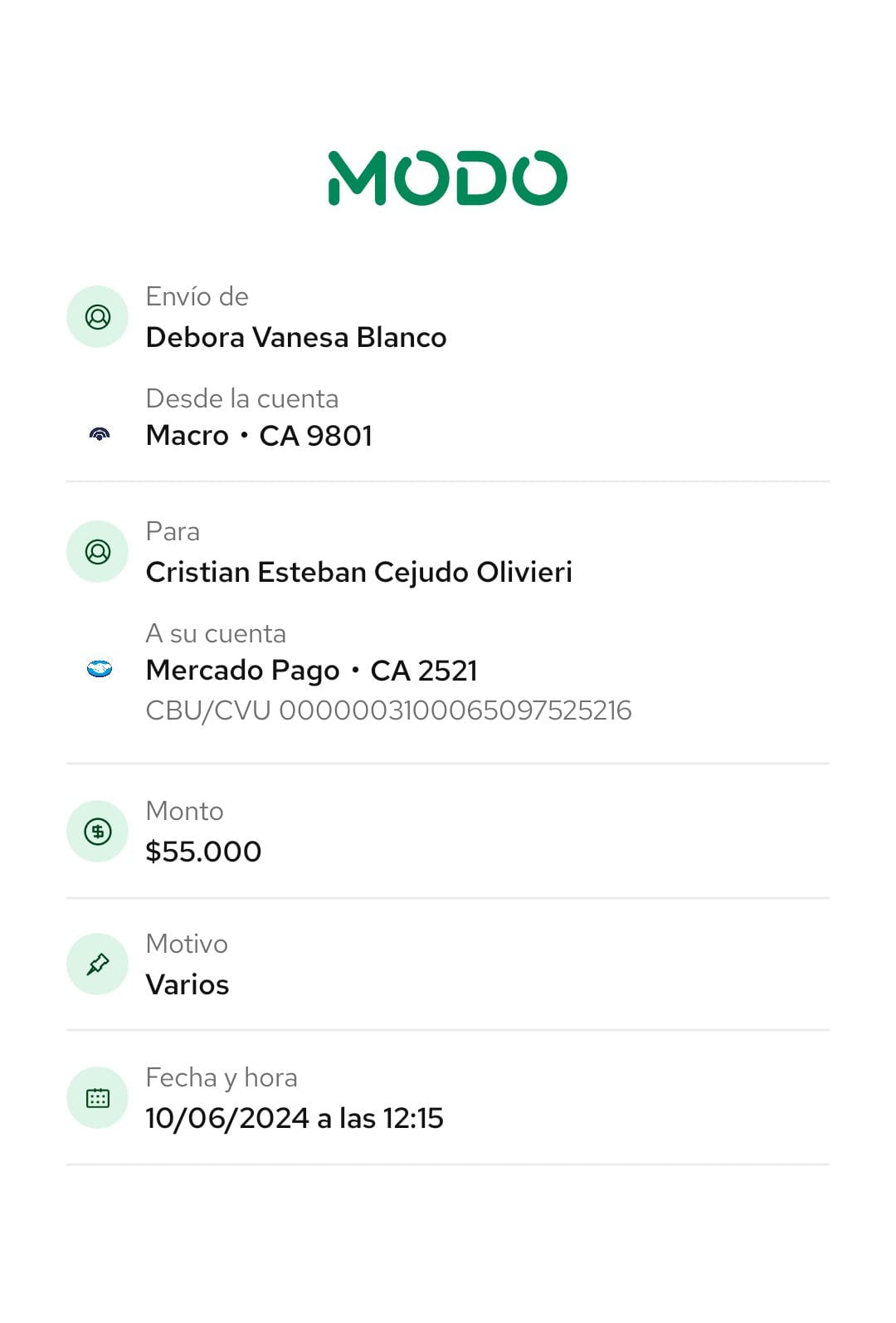Tap the dollar amount icon

click(x=98, y=832)
